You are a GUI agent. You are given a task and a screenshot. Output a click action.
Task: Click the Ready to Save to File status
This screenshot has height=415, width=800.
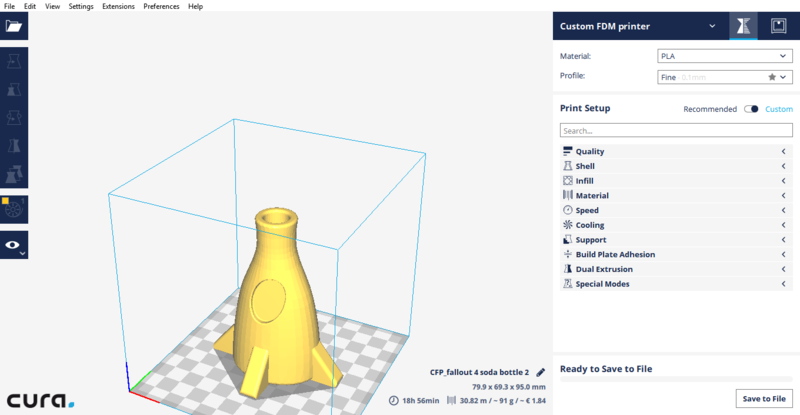point(606,369)
